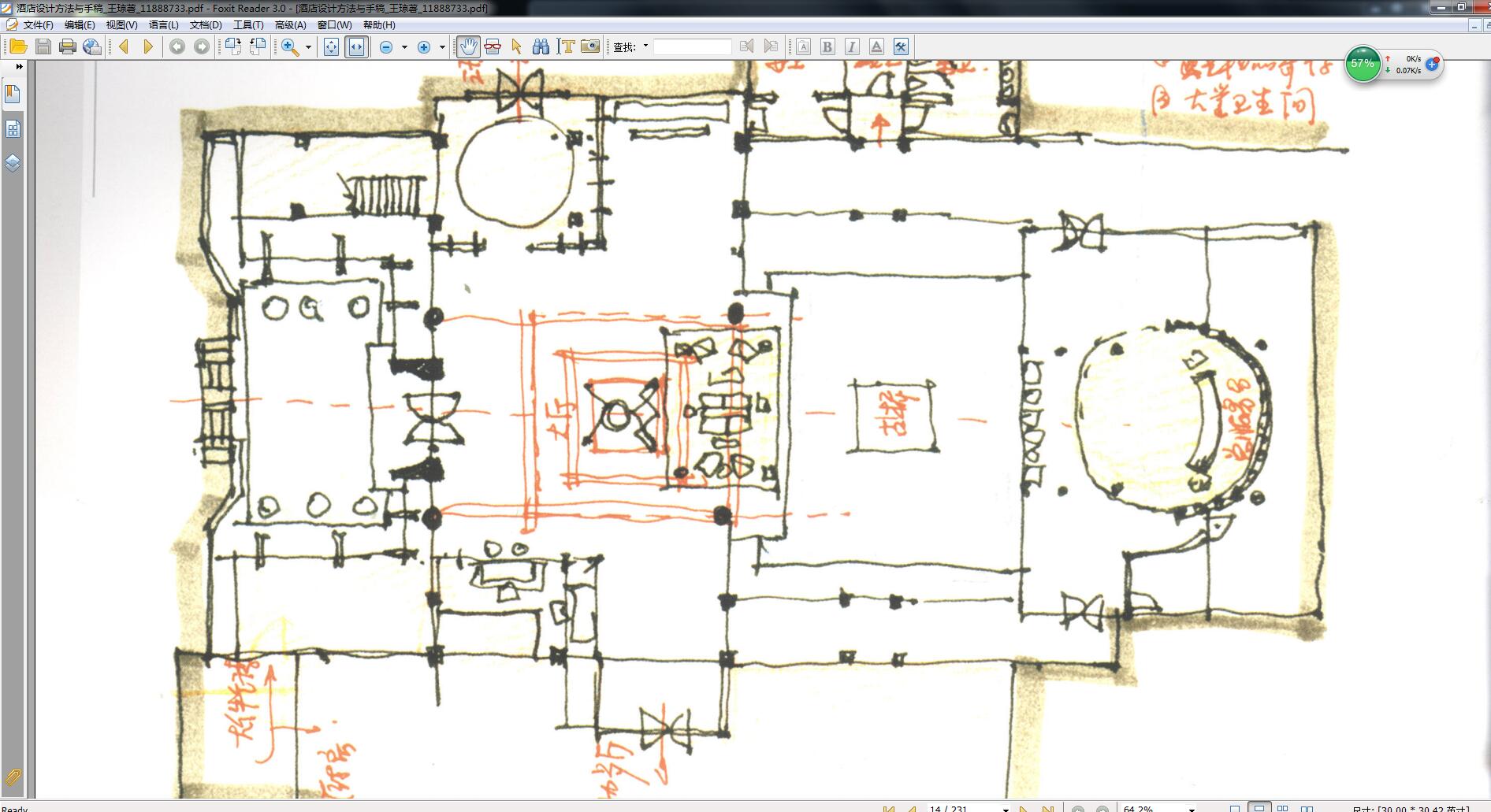Click the fit page icon
Screen dimensions: 1491x812
coord(332,47)
